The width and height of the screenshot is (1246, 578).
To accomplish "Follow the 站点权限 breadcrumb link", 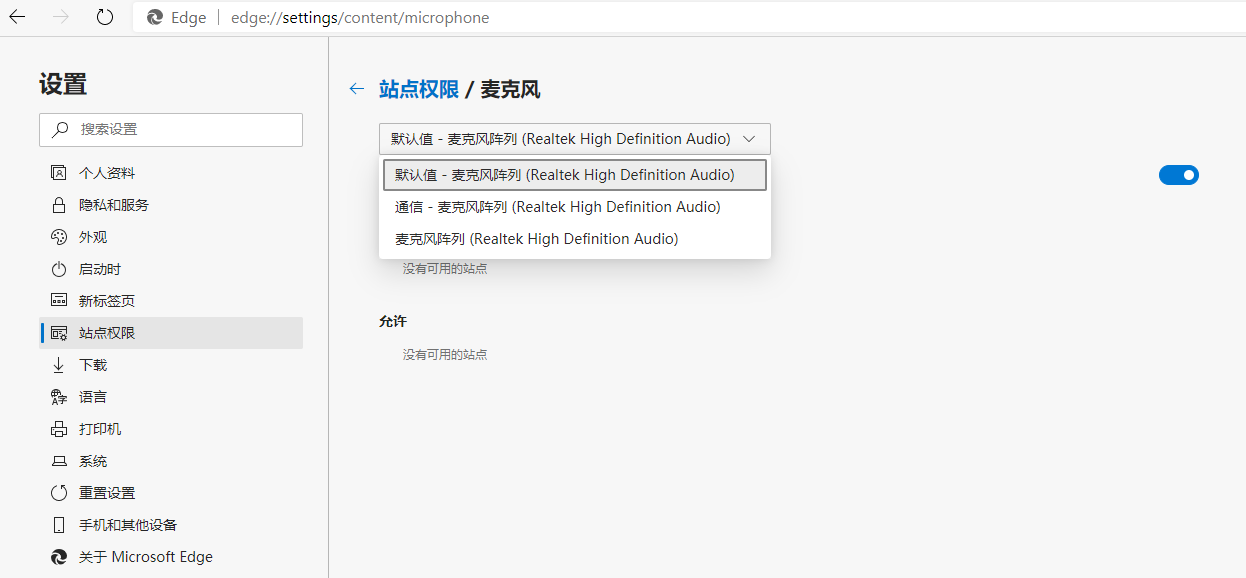I will pos(419,89).
